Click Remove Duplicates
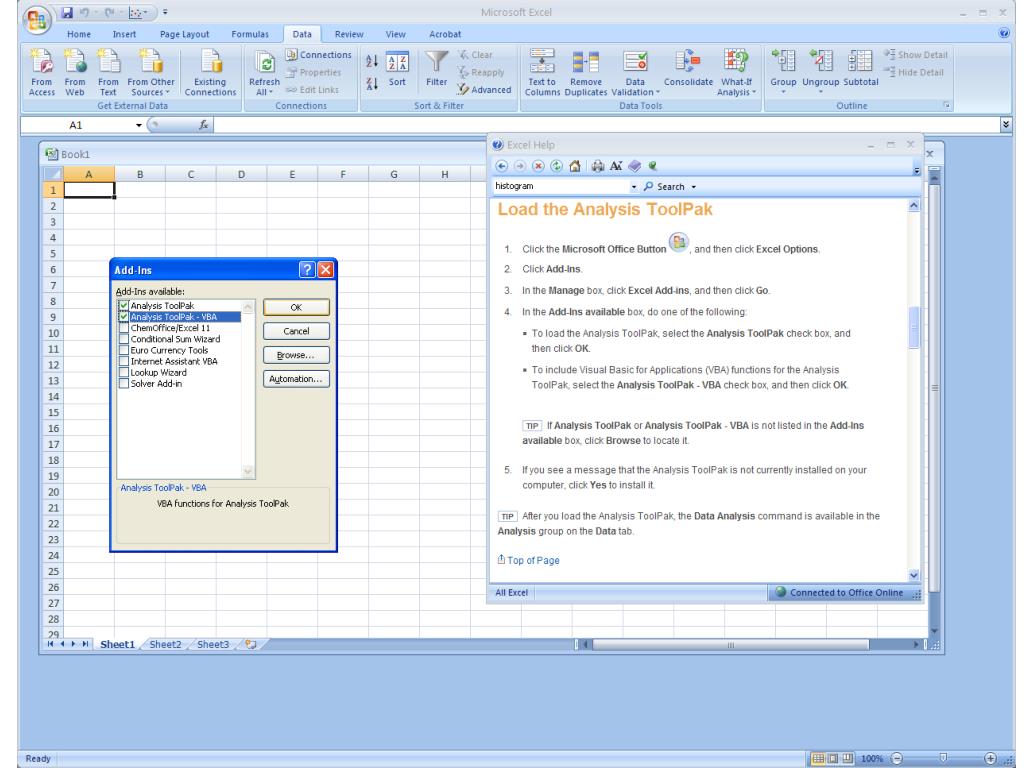The image size is (1024, 768). click(x=586, y=73)
